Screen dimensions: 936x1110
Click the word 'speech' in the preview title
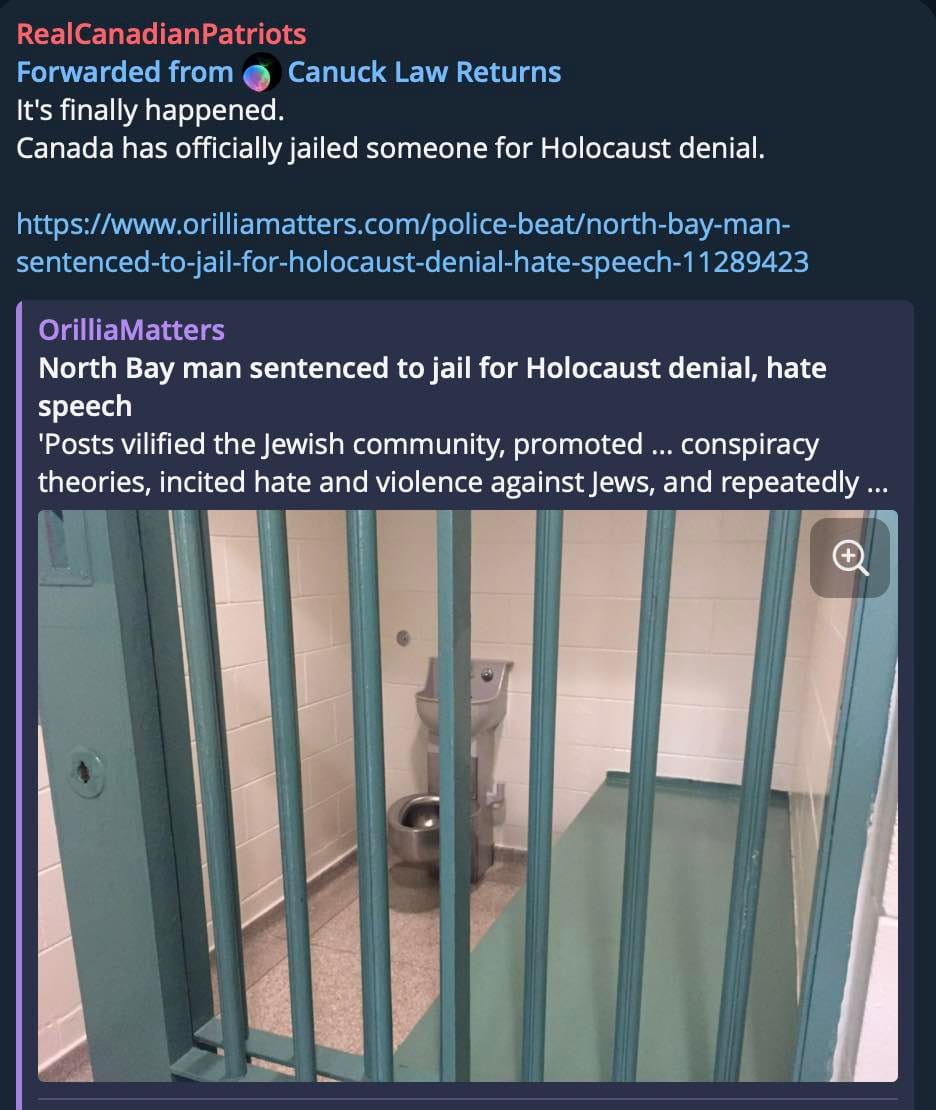coord(85,406)
